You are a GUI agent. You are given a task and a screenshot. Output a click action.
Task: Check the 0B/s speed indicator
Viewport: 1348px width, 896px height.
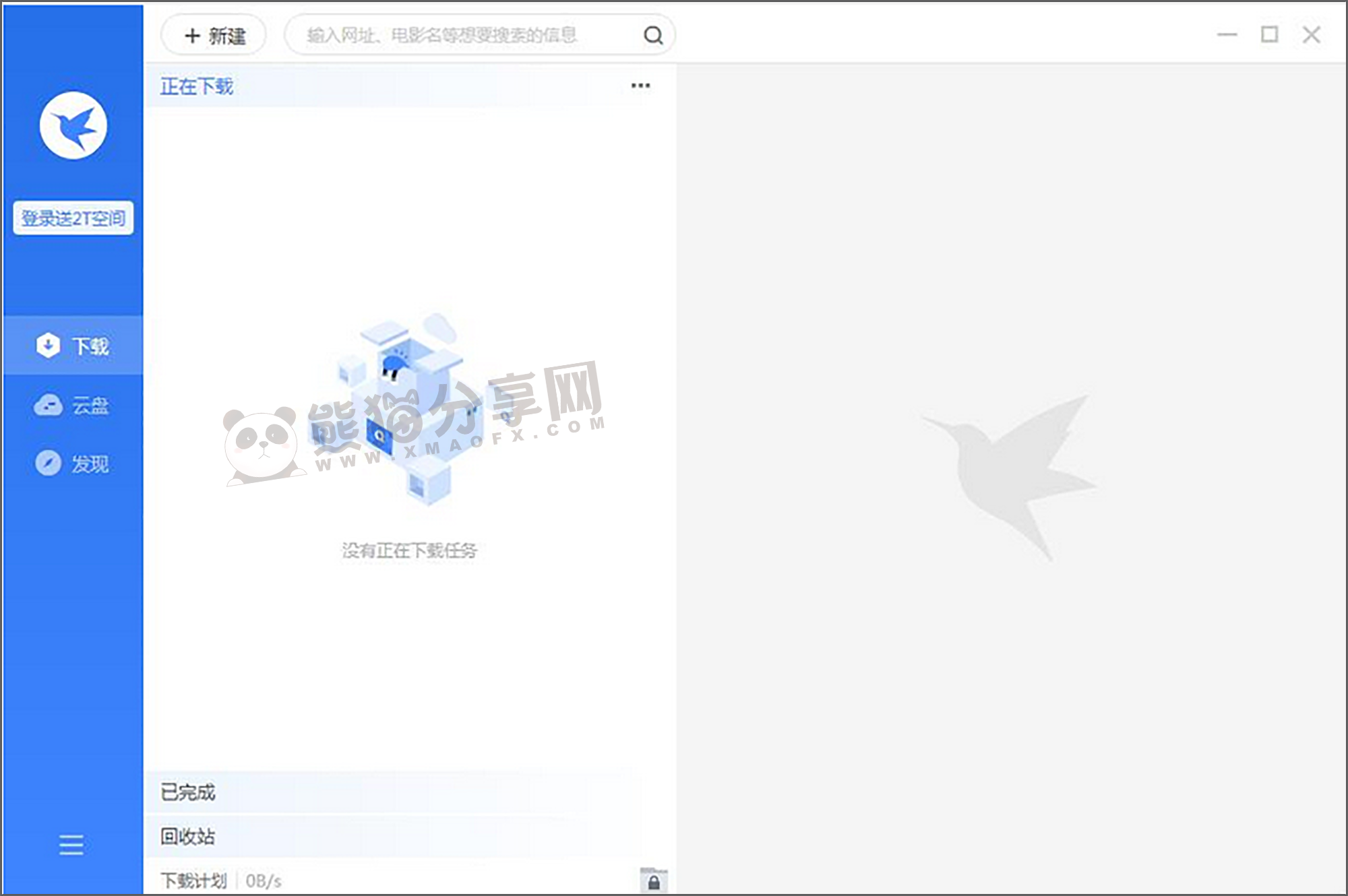point(263,880)
